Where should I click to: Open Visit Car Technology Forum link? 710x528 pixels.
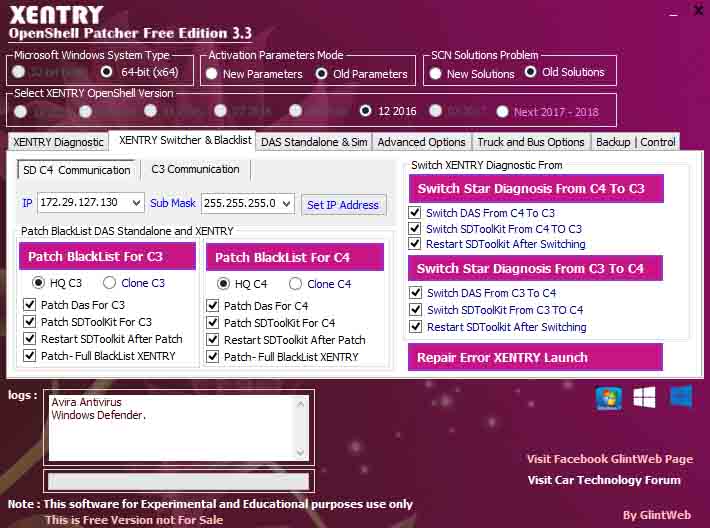click(x=604, y=480)
